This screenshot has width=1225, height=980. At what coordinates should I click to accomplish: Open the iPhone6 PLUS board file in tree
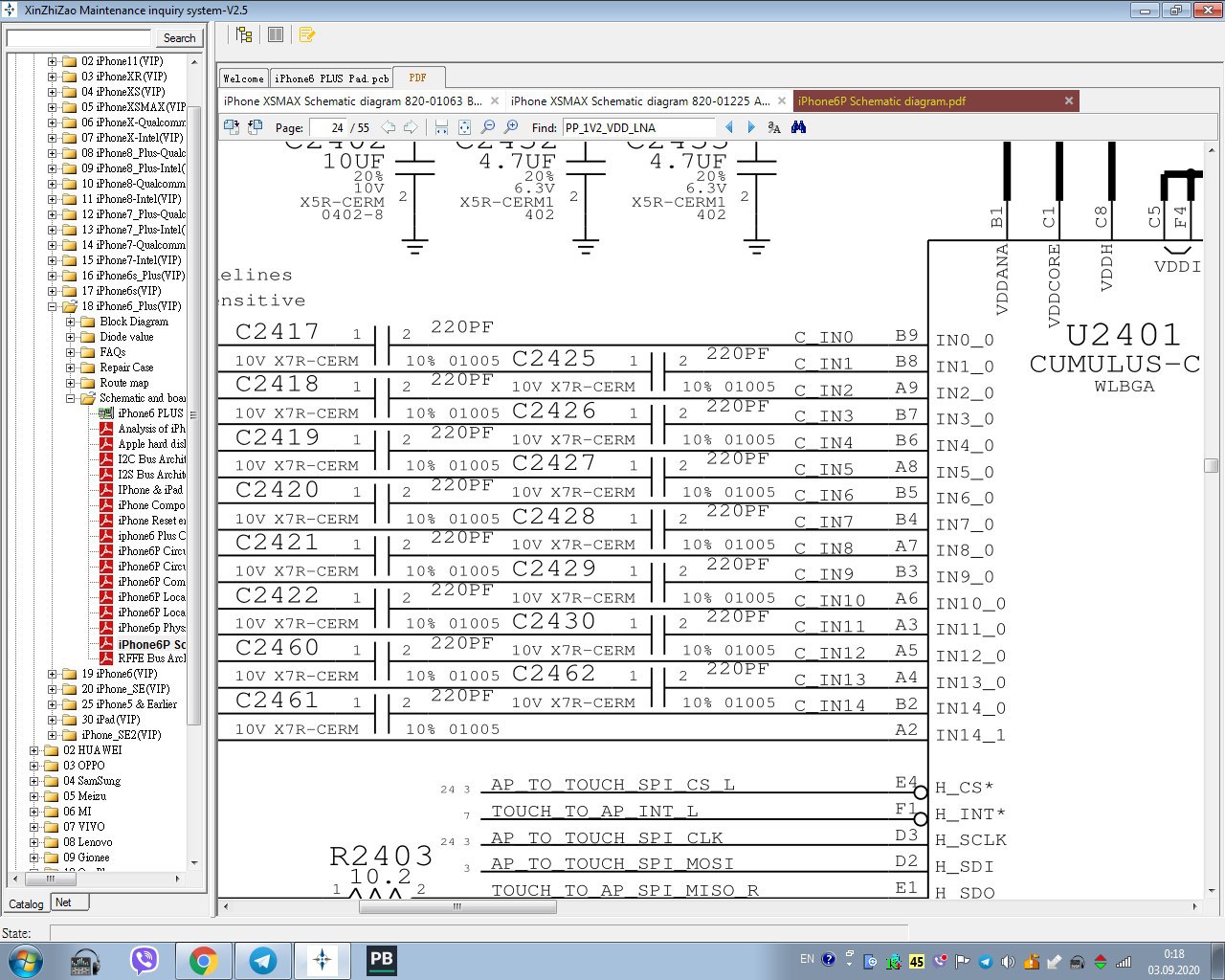[x=150, y=413]
